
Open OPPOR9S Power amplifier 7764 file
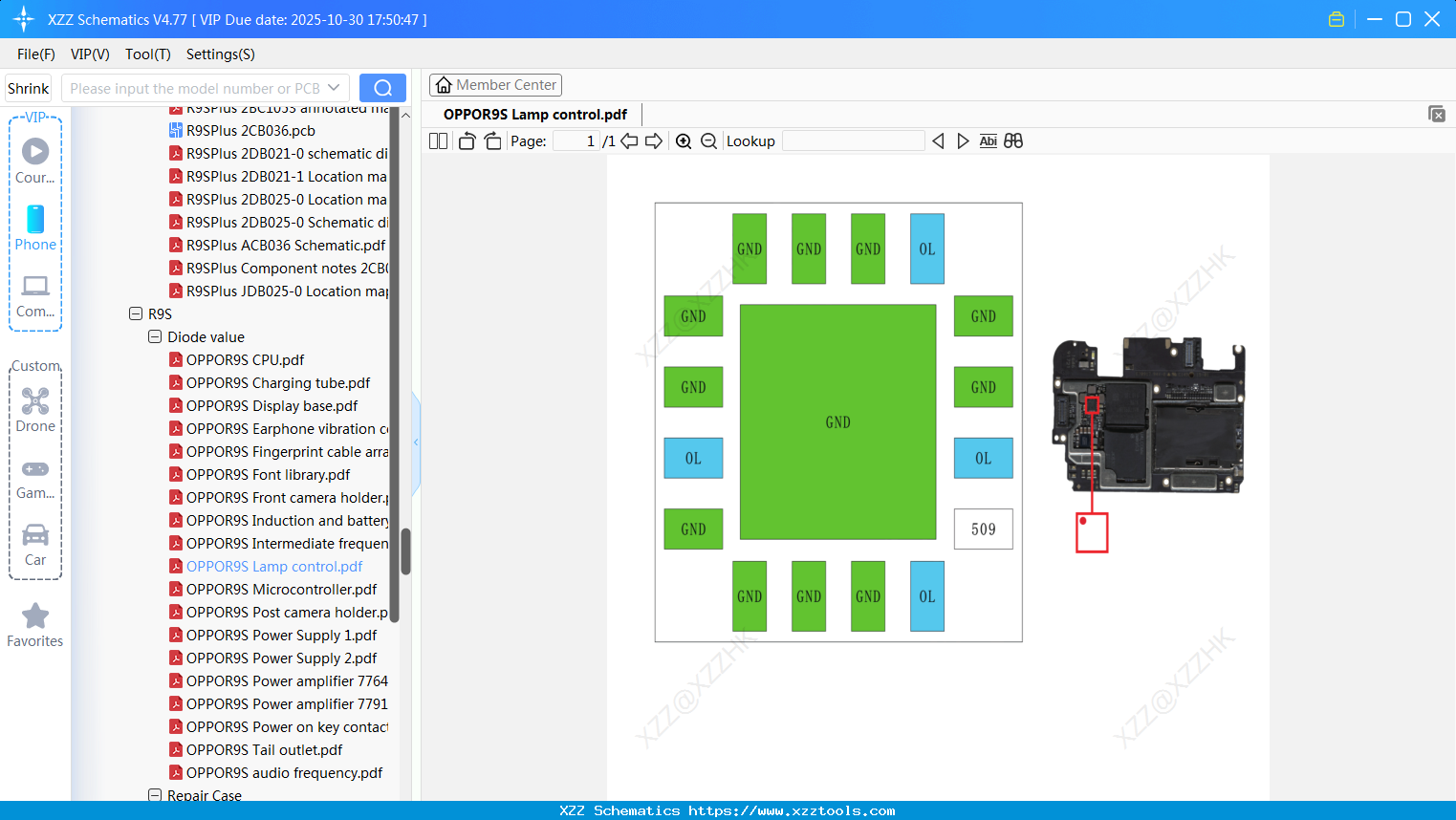(x=278, y=681)
